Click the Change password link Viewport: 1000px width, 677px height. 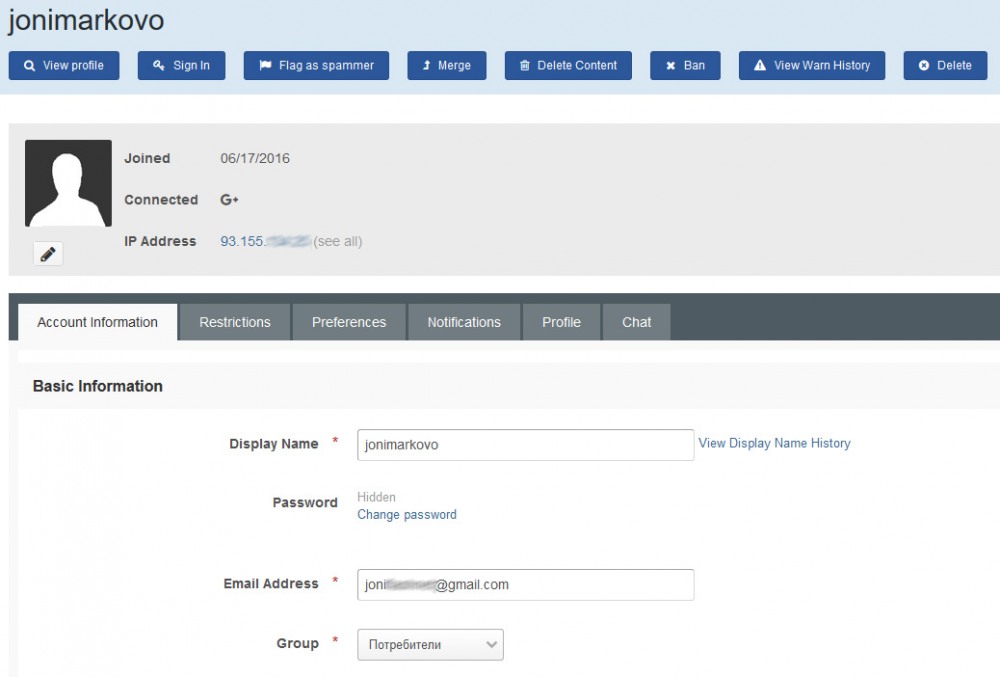pyautogui.click(x=407, y=515)
